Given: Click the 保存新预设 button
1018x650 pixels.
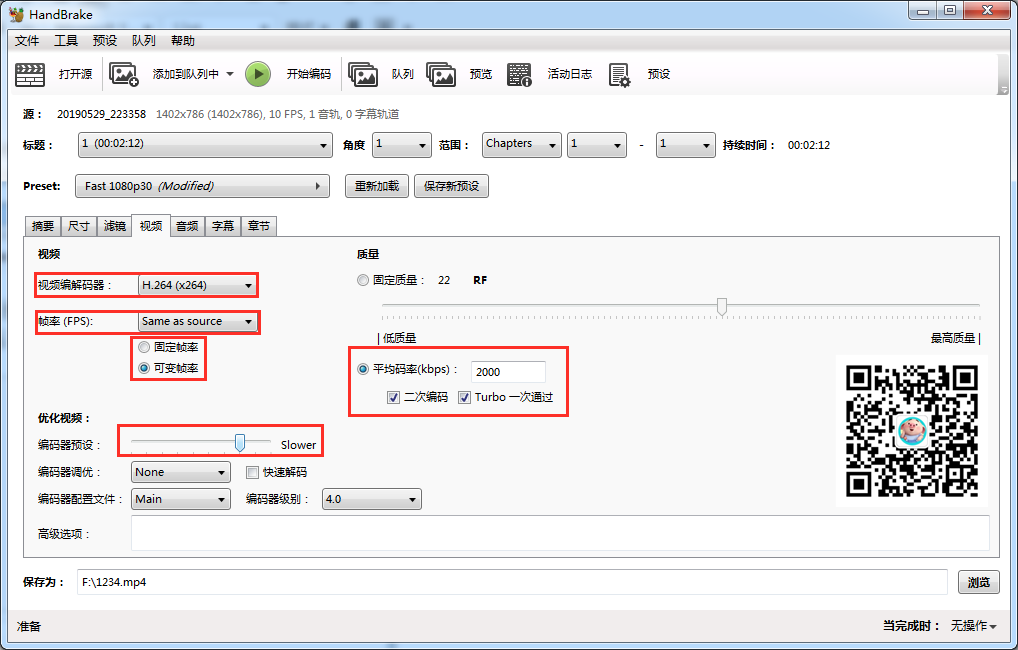Looking at the screenshot, I should pos(451,186).
